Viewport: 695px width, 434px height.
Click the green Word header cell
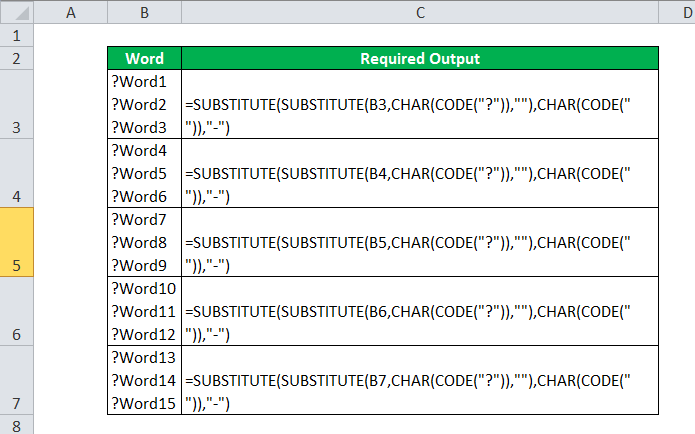[x=144, y=58]
